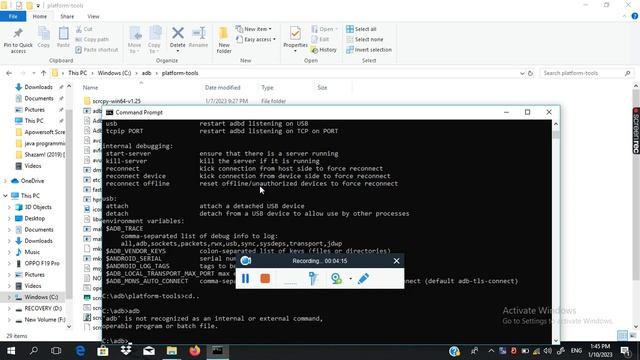Expand the 3D Objects node
Image resolution: width=640 pixels, height=360 pixels.
pyautogui.click(x=9, y=207)
